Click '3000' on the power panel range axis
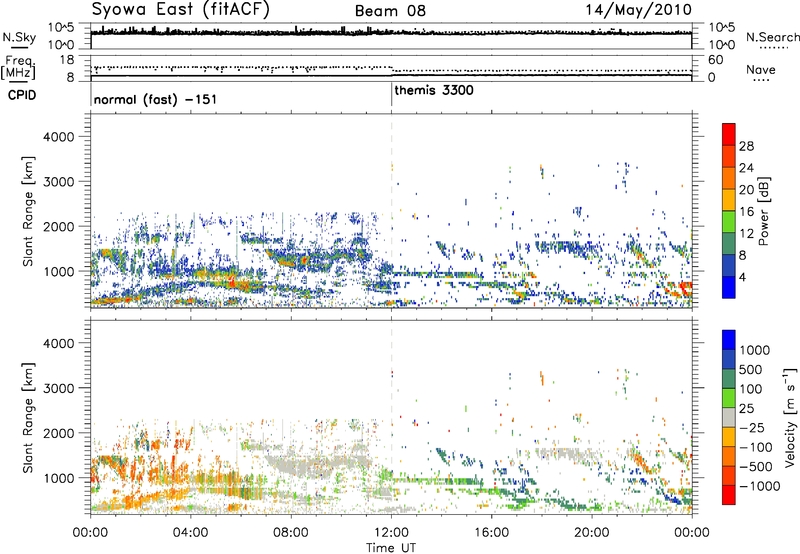This screenshot has height=554, width=800. [x=59, y=182]
